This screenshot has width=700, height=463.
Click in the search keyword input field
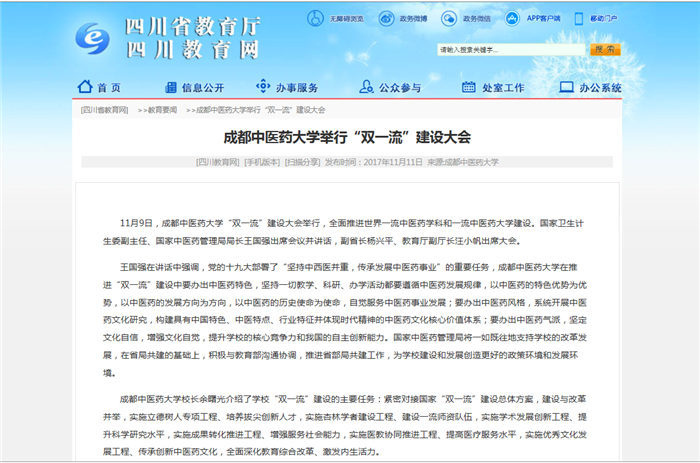pos(510,49)
